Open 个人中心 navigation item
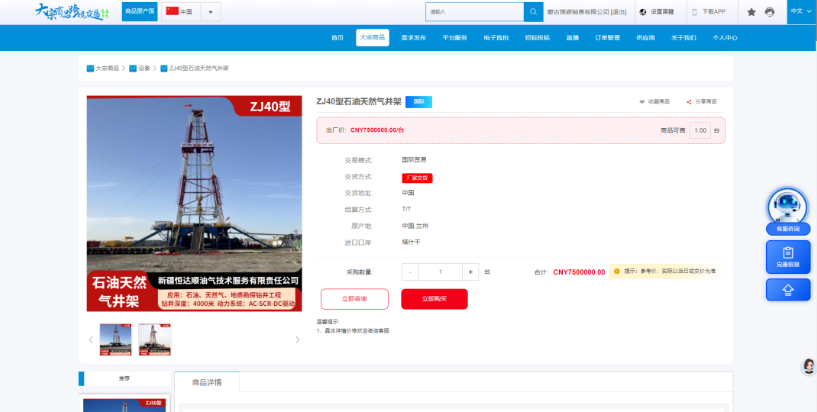Screen dimensions: 817x412 click(725, 38)
